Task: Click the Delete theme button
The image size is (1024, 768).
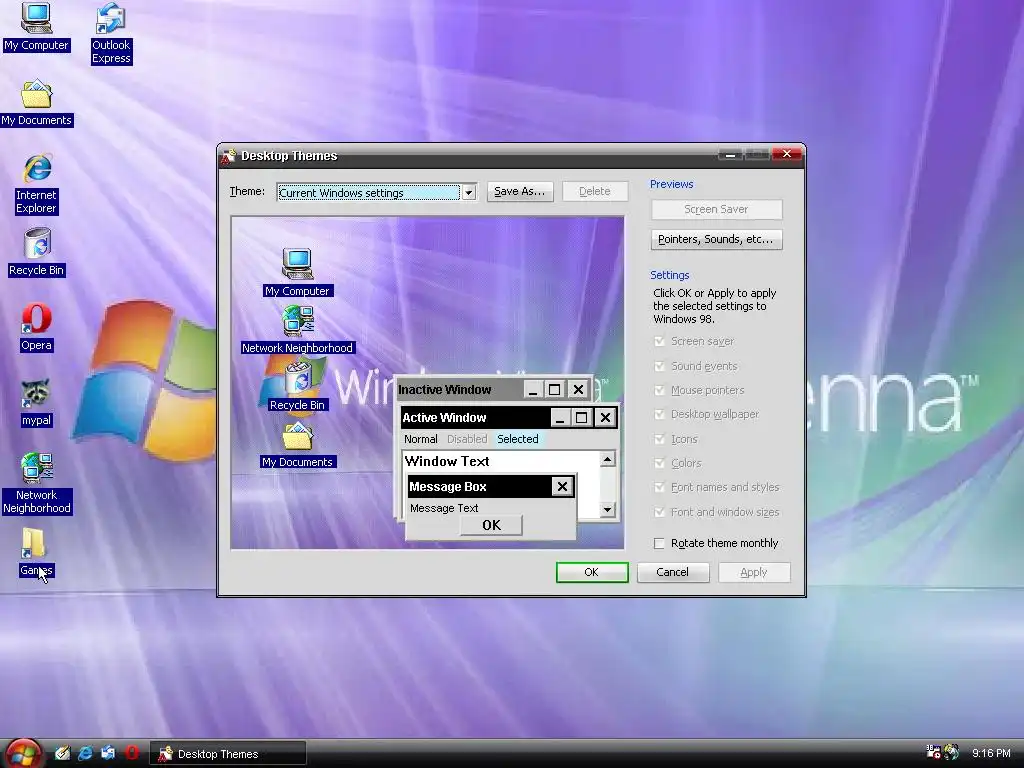Action: click(x=595, y=191)
